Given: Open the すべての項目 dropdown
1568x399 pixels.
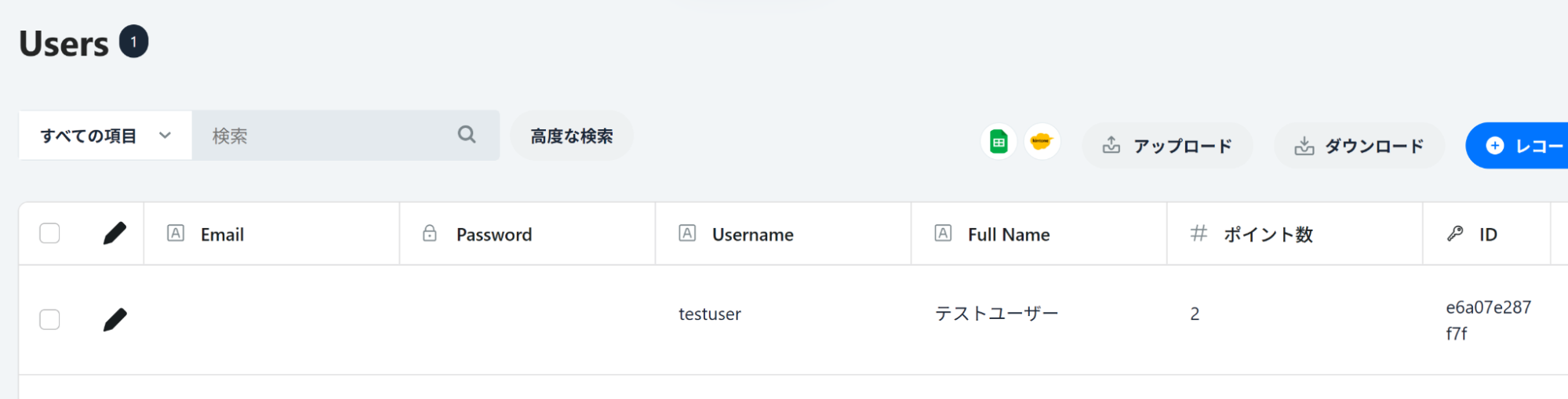Looking at the screenshot, I should pos(105,136).
